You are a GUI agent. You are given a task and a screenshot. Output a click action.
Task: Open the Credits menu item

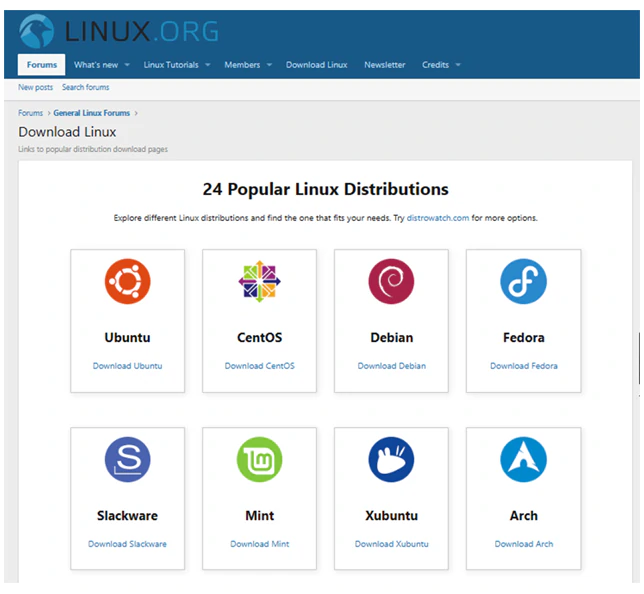point(435,65)
